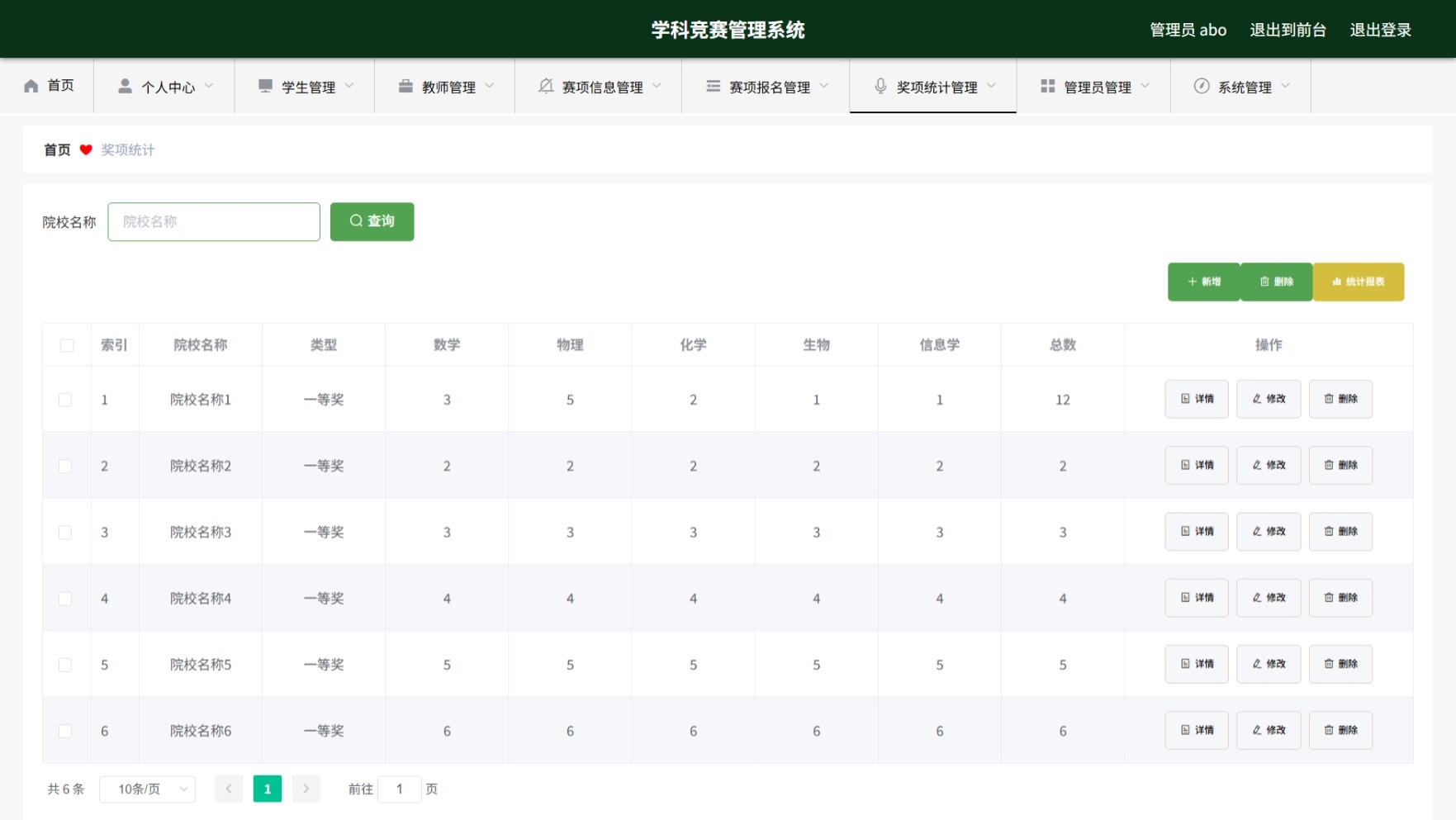Expand the 赛项报名管理 menu chevron
The image size is (1456, 820).
[824, 86]
